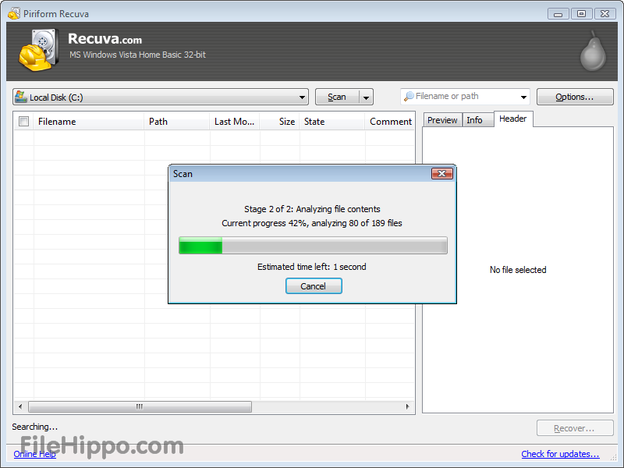
Task: Click the magnifier icon in filename search
Action: 408,96
